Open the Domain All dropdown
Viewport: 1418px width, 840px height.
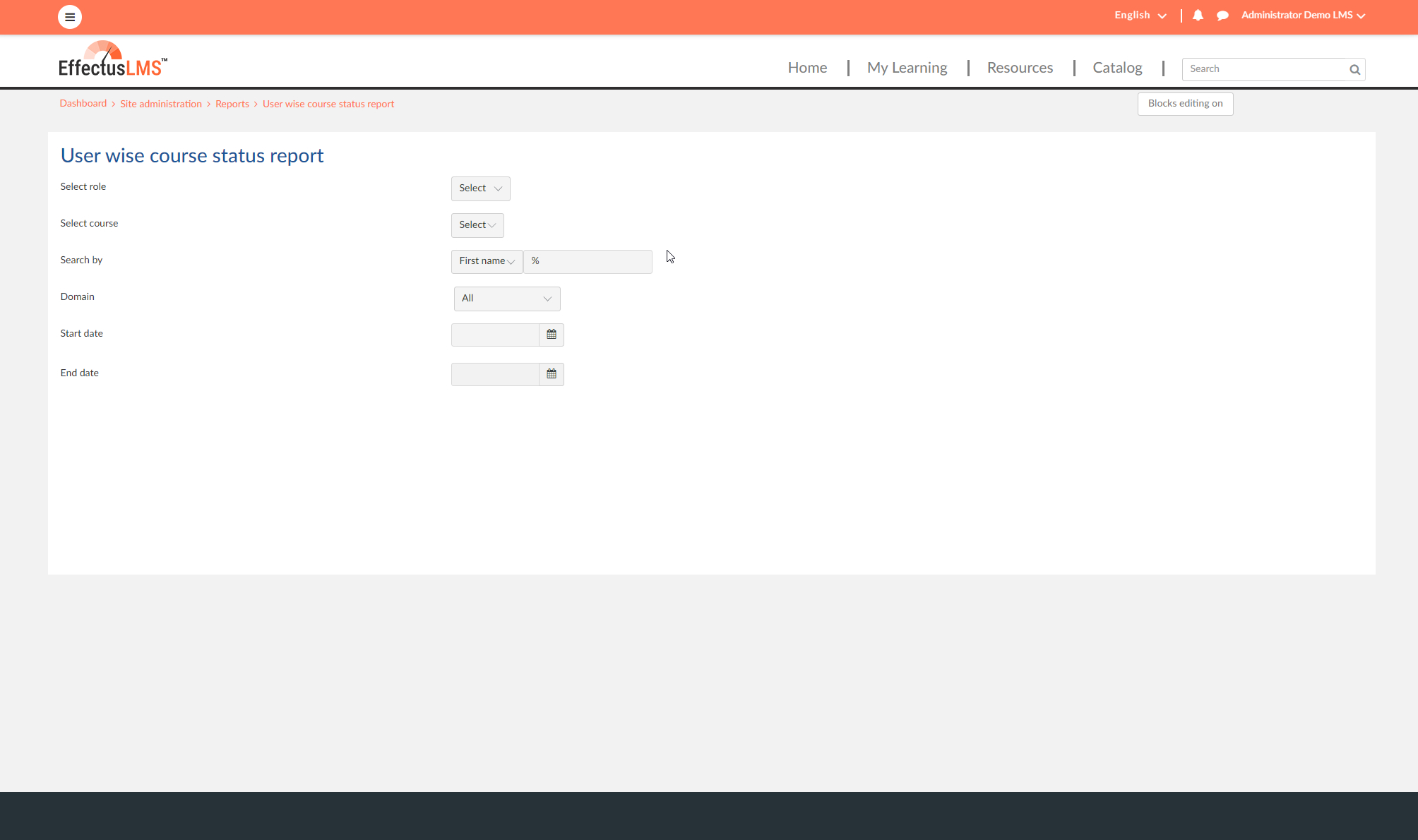click(507, 299)
